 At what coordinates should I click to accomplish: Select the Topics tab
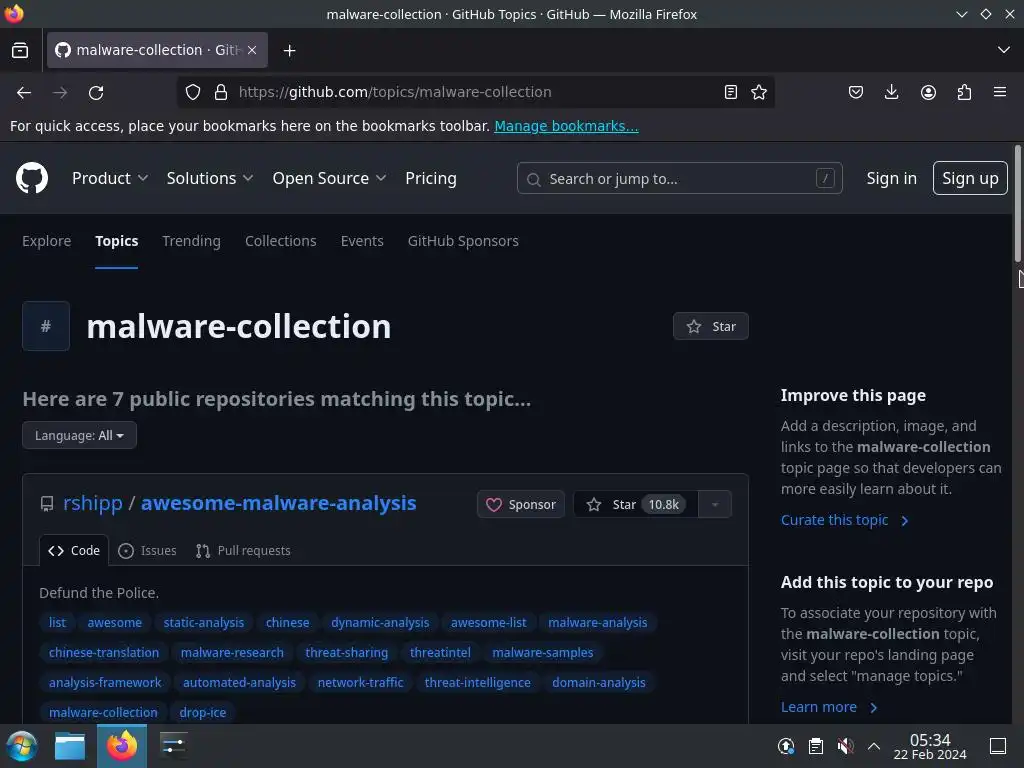point(116,241)
